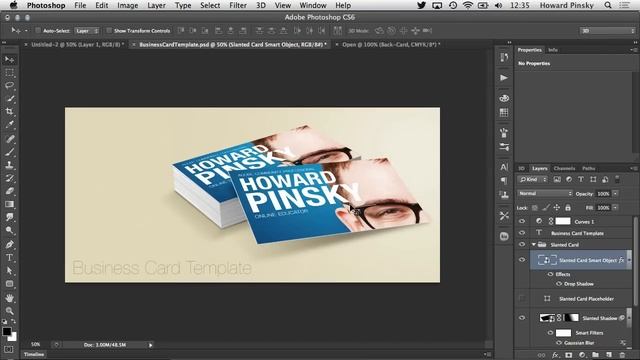Image resolution: width=640 pixels, height=360 pixels.
Task: Click the link layers icon
Action: click(x=542, y=355)
